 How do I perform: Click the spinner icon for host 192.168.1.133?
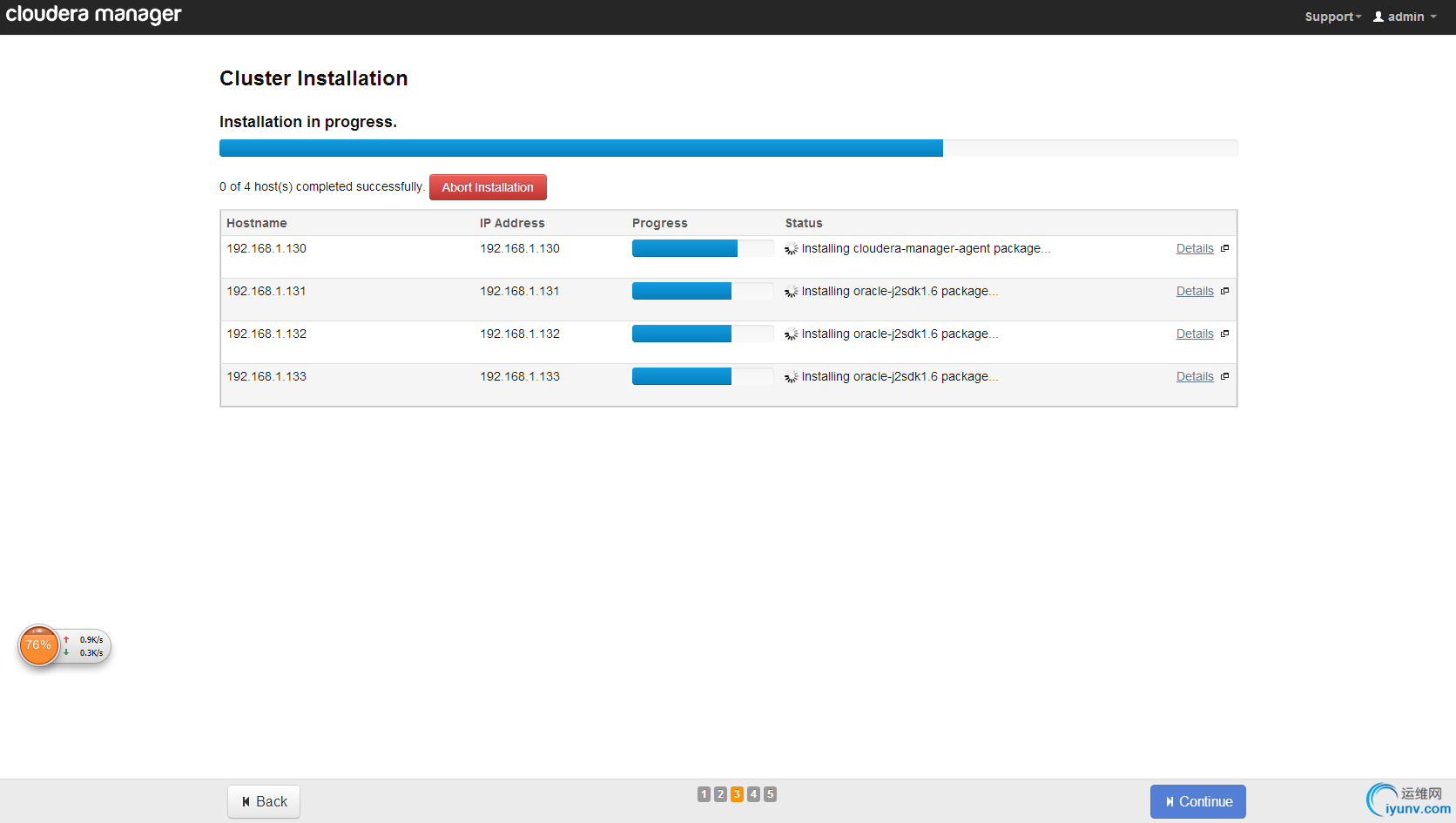pos(791,377)
